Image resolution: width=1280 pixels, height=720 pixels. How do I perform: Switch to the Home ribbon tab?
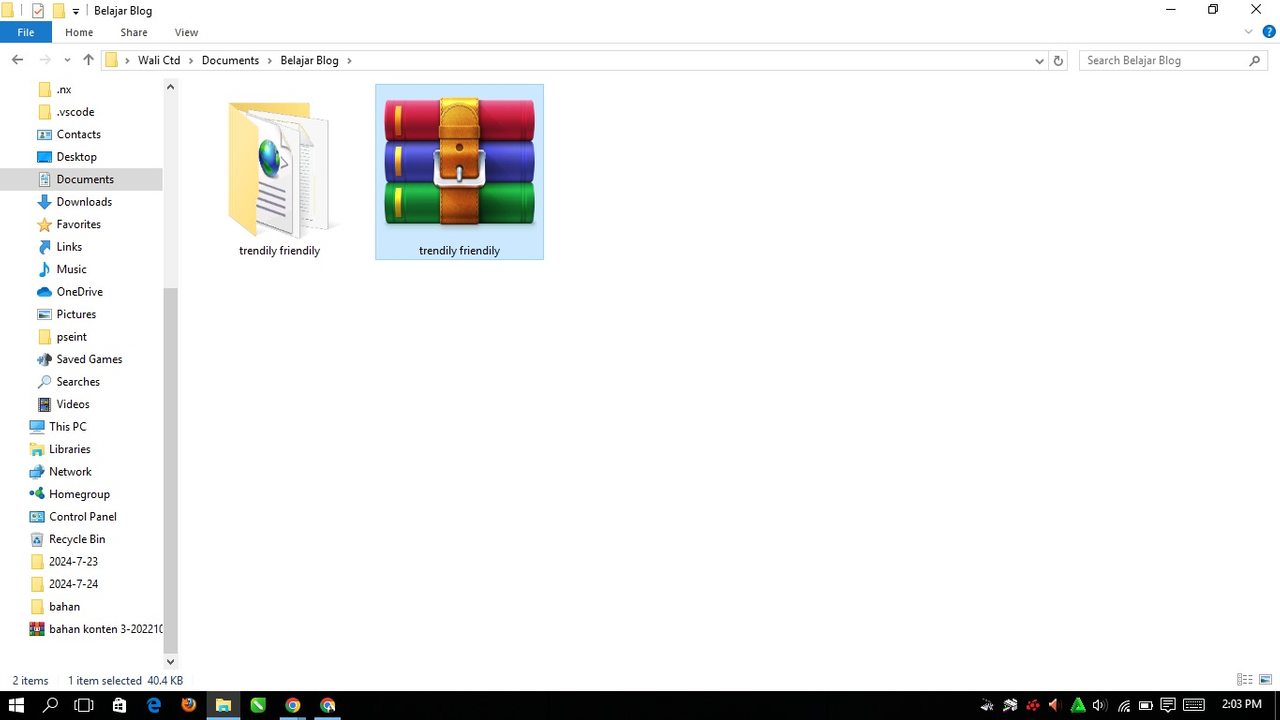(x=79, y=32)
